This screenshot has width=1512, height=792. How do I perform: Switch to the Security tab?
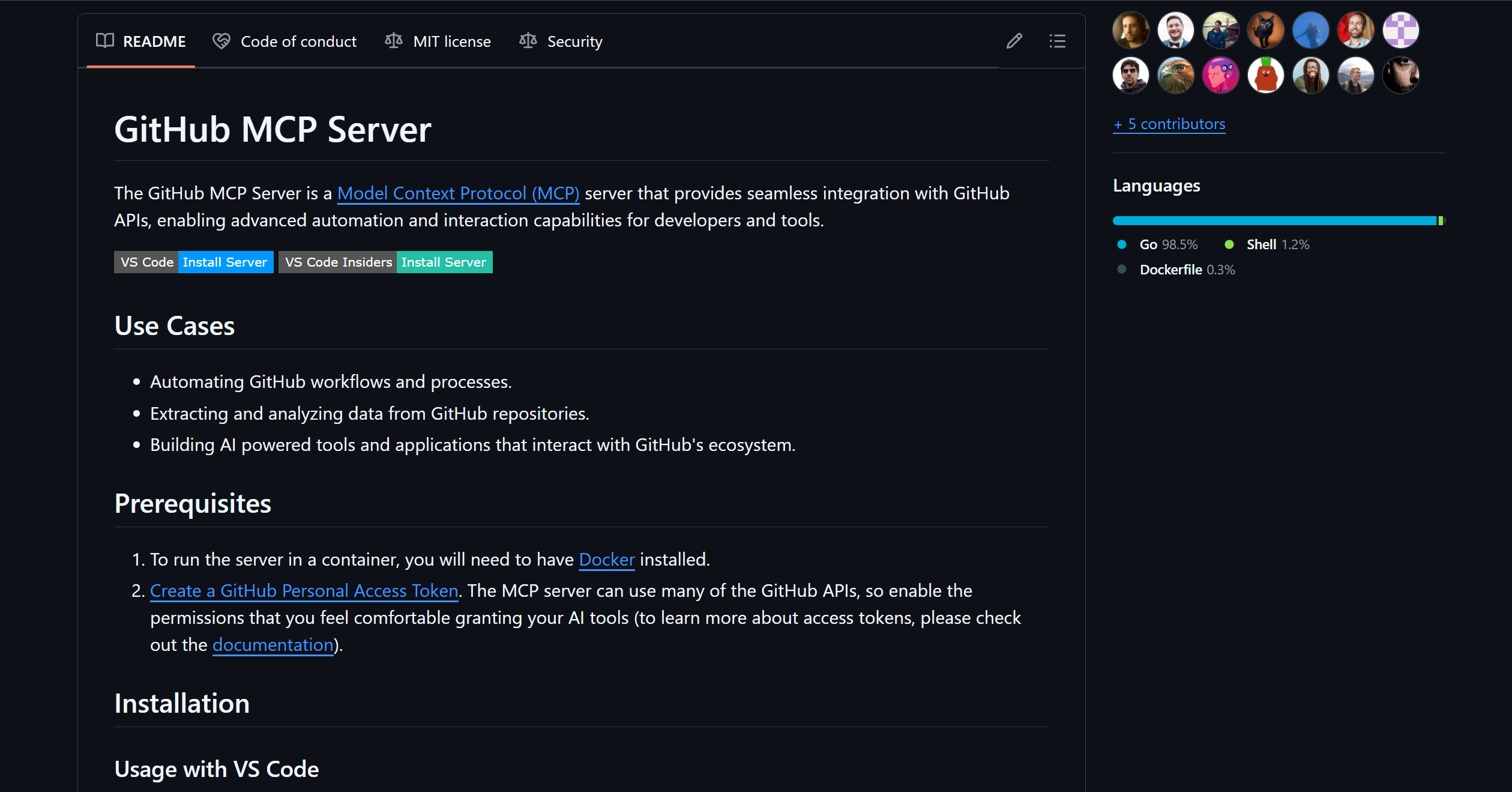(561, 41)
